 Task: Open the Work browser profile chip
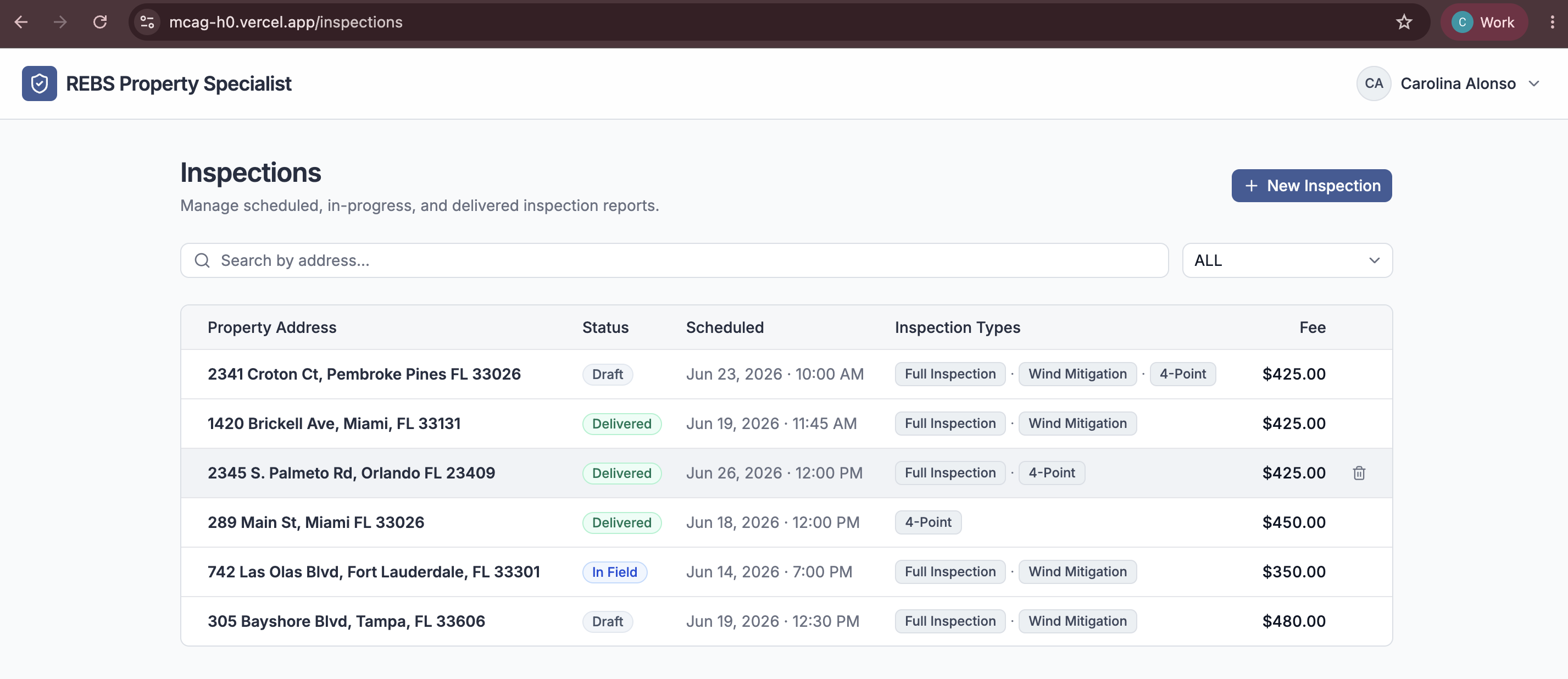[1483, 23]
